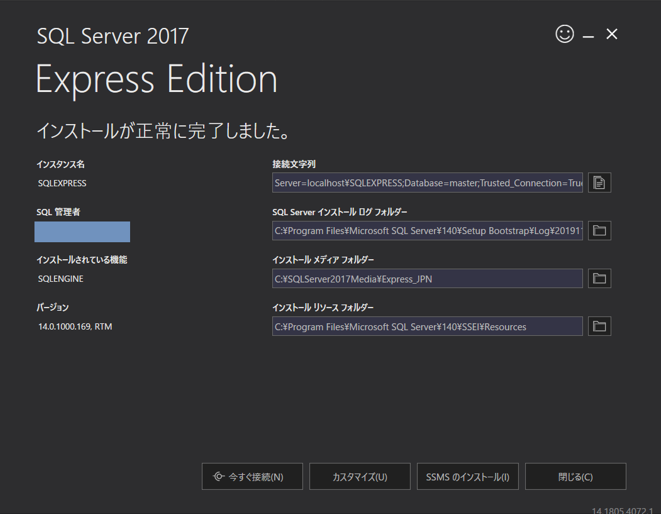The width and height of the screenshot is (661, 514).
Task: Open install resources folder icon
Action: pyautogui.click(x=599, y=326)
